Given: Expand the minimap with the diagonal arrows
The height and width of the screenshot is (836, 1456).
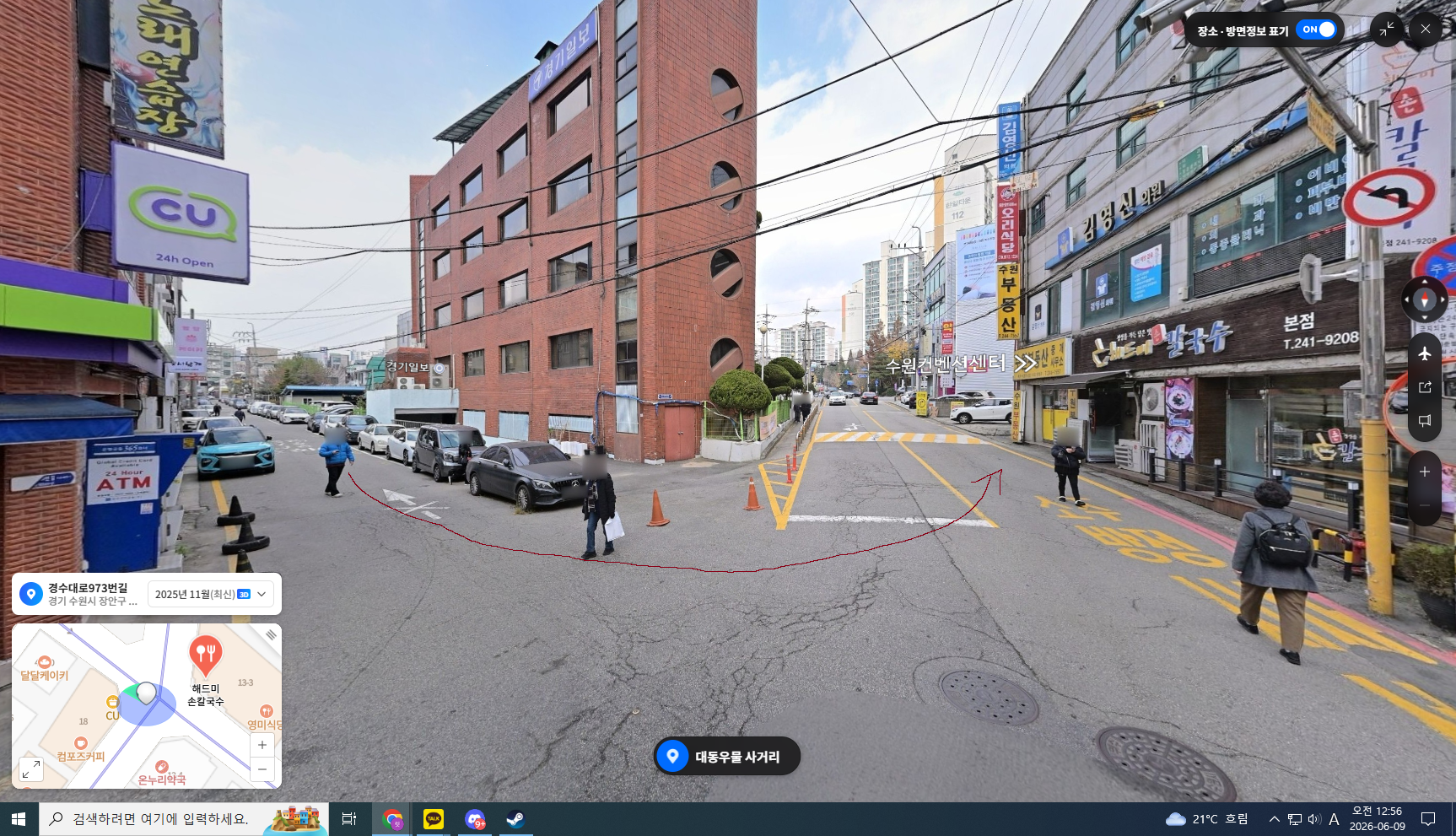Looking at the screenshot, I should pos(31,769).
